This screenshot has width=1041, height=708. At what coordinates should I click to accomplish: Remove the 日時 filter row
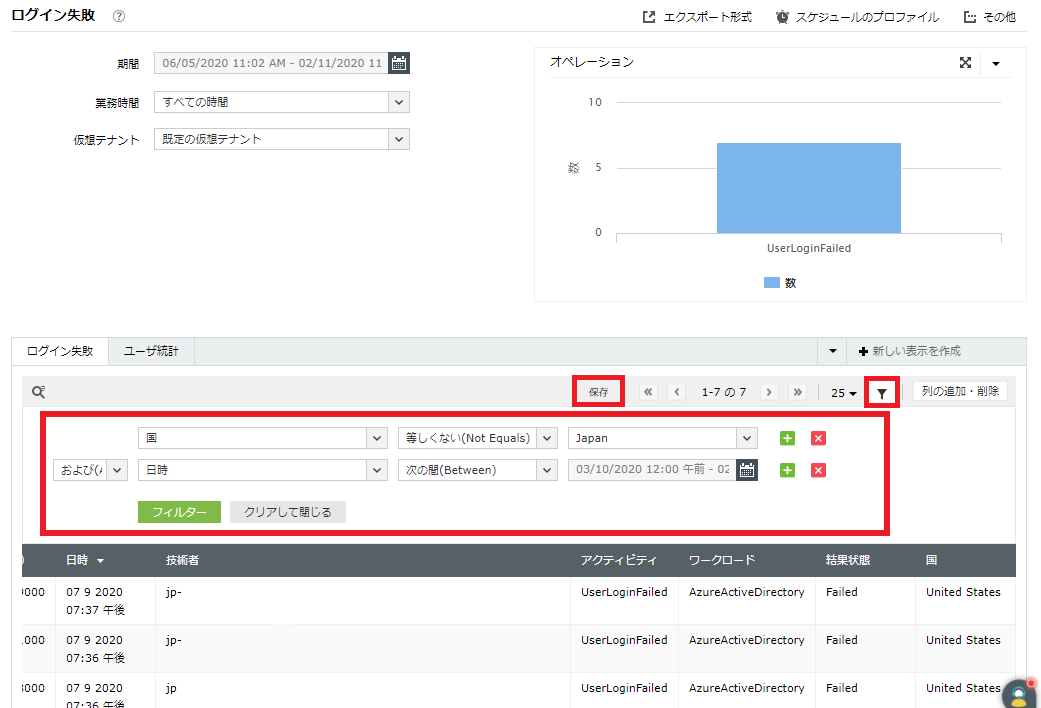point(819,470)
